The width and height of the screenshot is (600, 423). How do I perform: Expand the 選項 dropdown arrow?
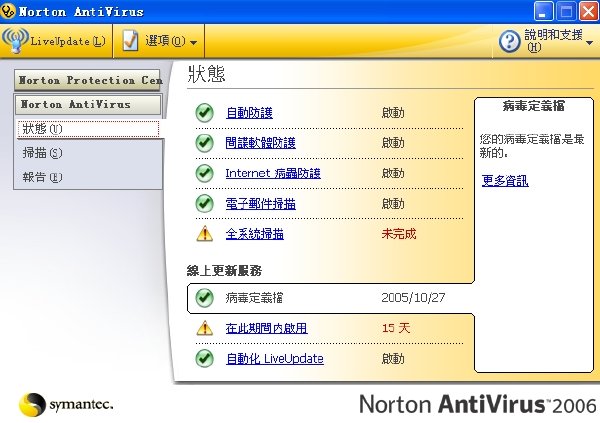pos(194,42)
